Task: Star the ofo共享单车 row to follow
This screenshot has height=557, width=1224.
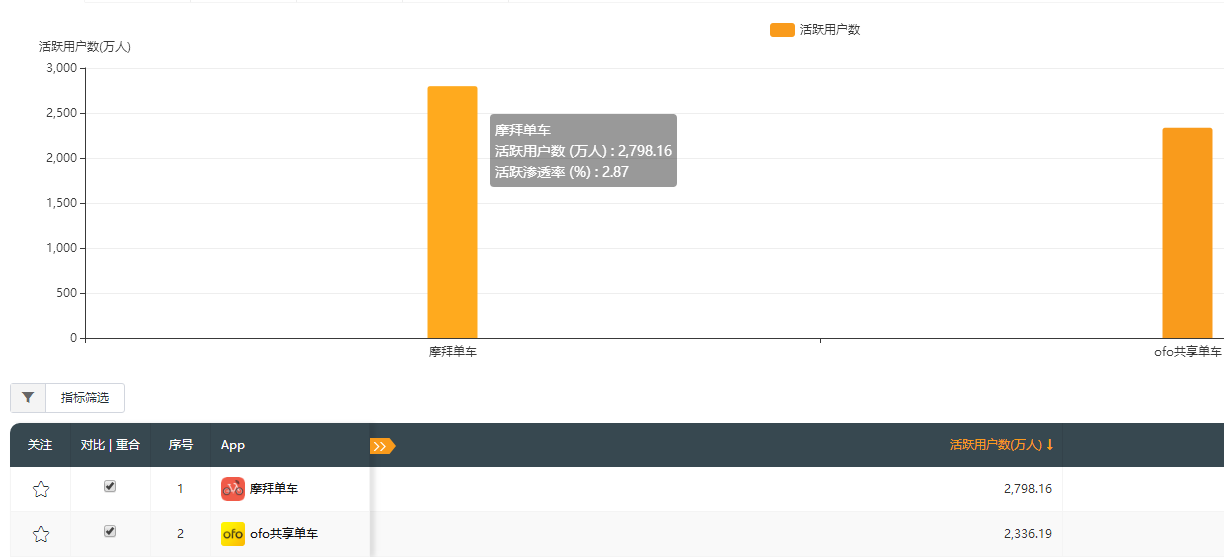Action: click(x=41, y=534)
